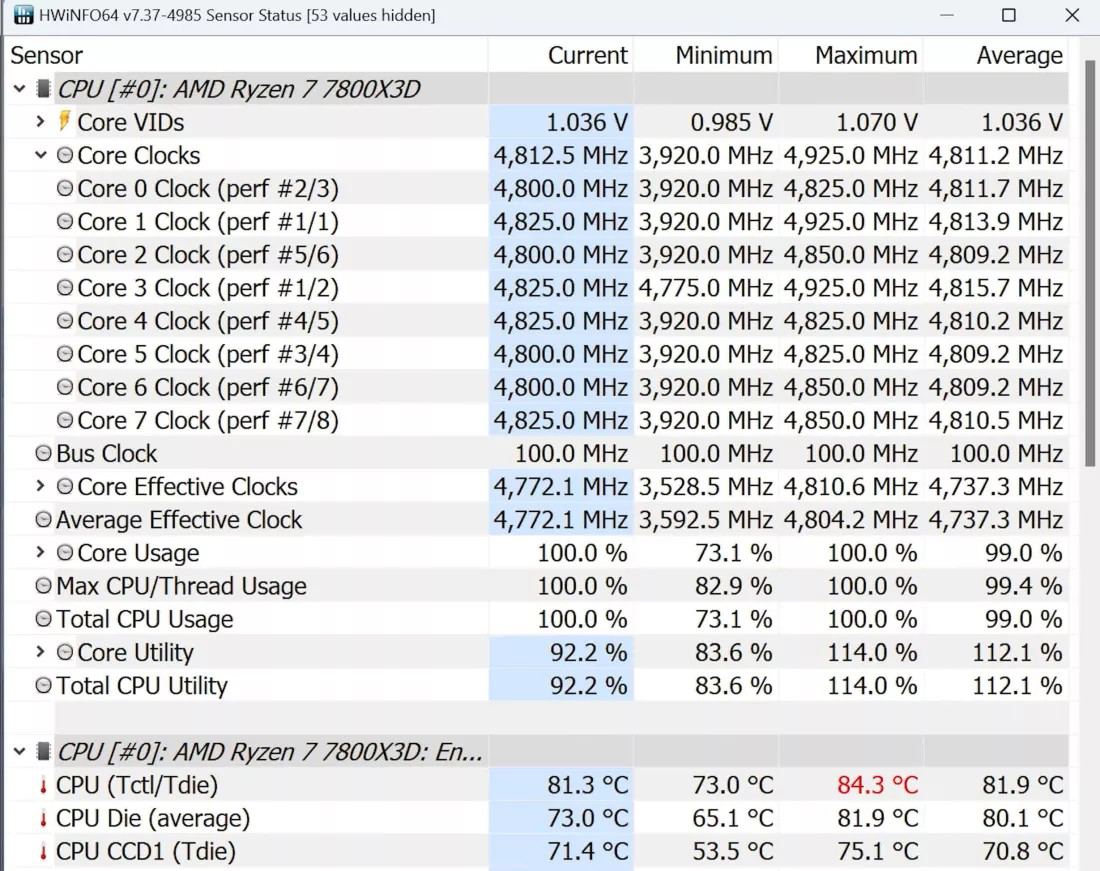Click the clock icon next to Bus Clock
Image resolution: width=1100 pixels, height=871 pixels.
point(42,453)
